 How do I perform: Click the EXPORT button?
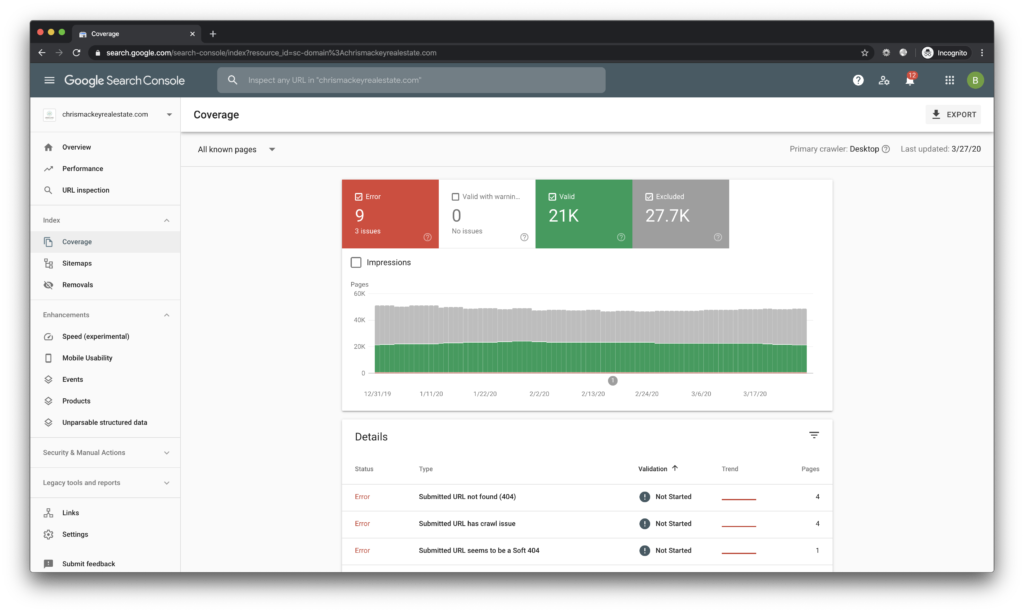click(953, 115)
